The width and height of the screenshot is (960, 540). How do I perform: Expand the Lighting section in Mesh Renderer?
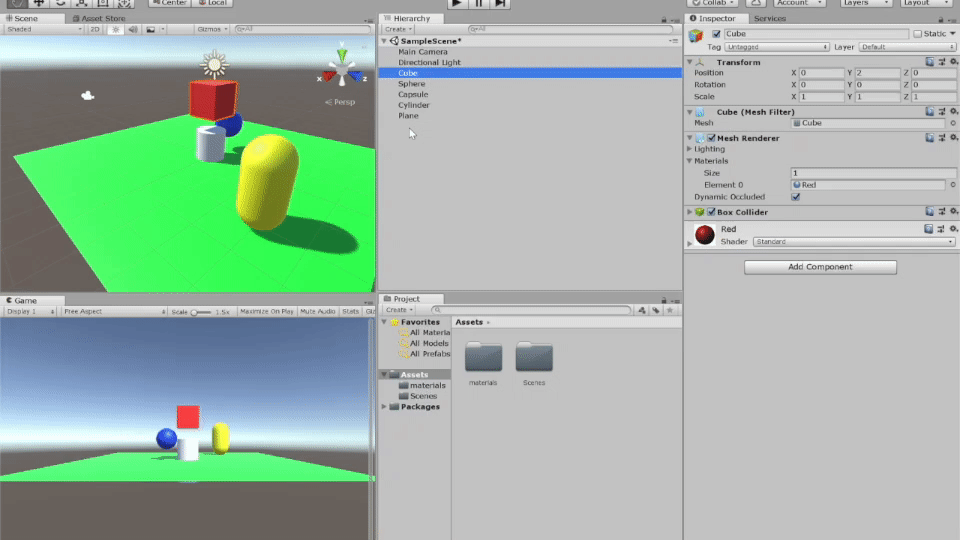coord(689,149)
